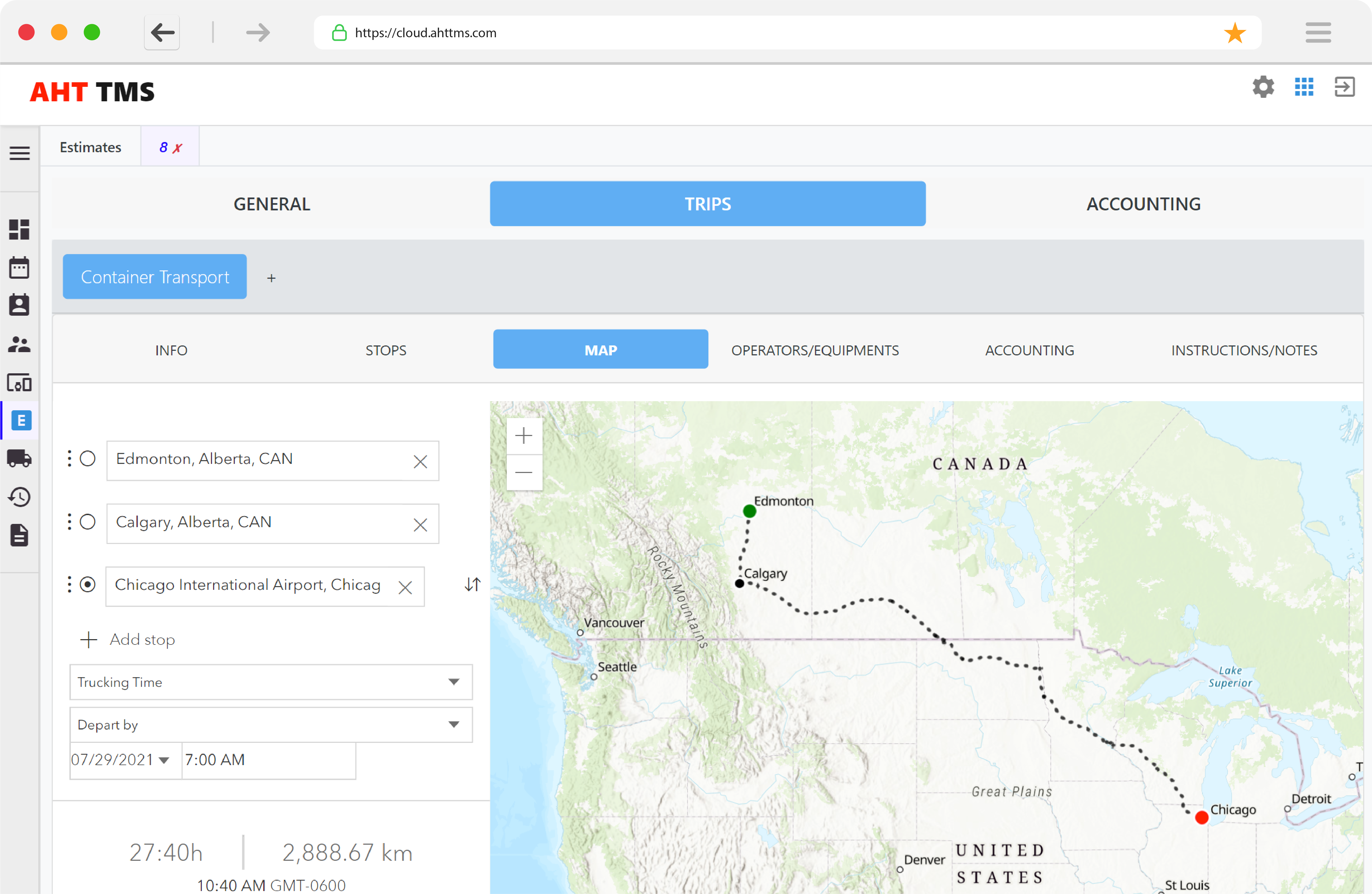Click the bookmark star in address bar
This screenshot has height=894, width=1372.
point(1234,33)
